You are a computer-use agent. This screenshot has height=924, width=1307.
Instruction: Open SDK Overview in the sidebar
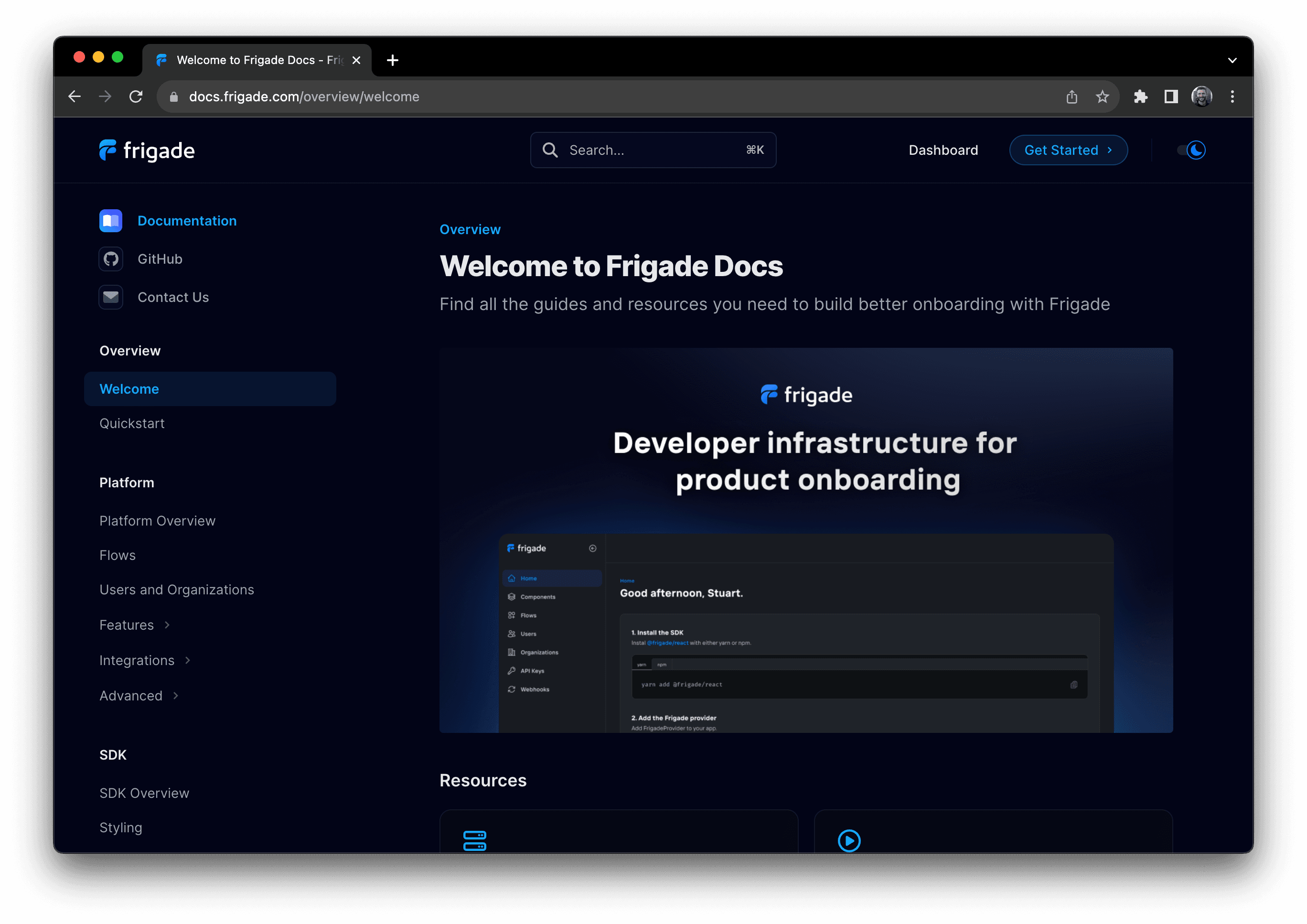(145, 793)
